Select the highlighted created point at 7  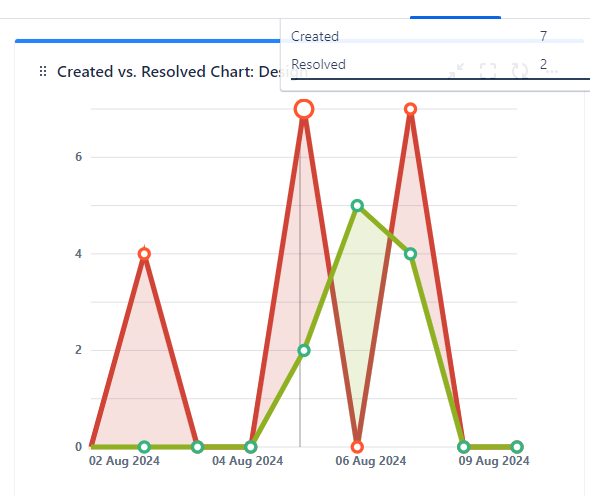click(x=304, y=109)
